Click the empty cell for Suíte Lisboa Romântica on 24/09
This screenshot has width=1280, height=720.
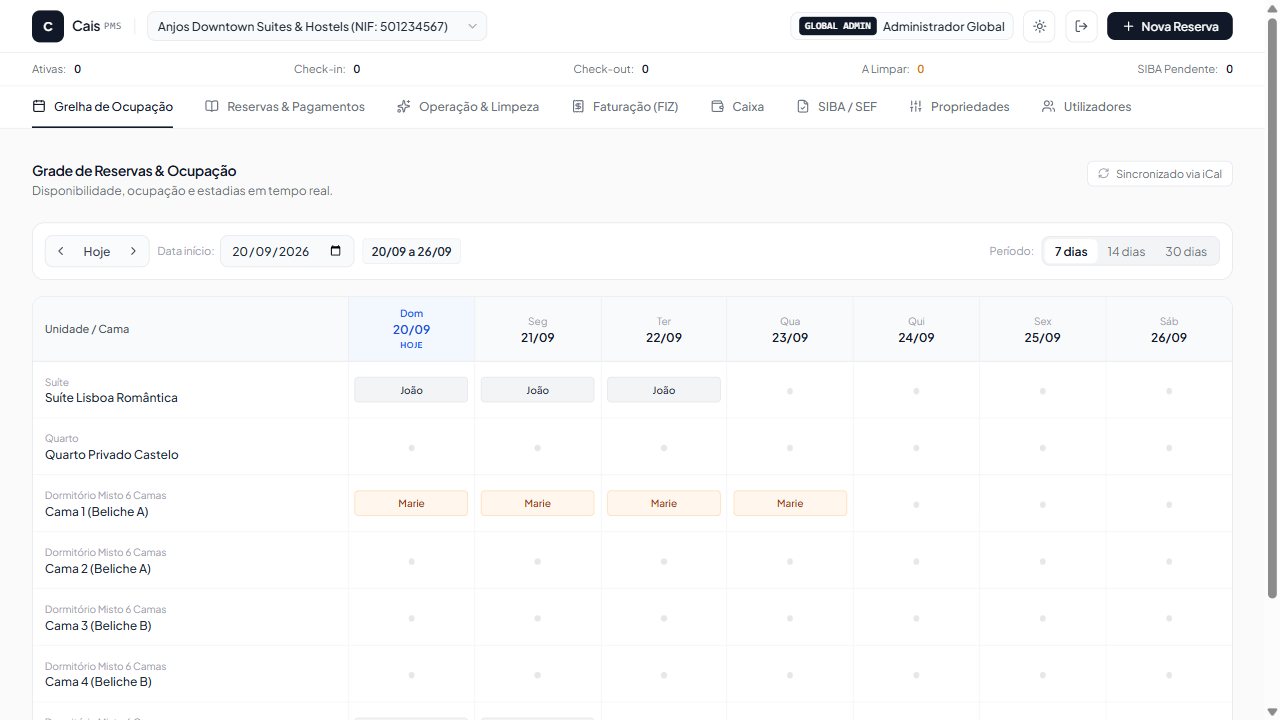coord(916,390)
